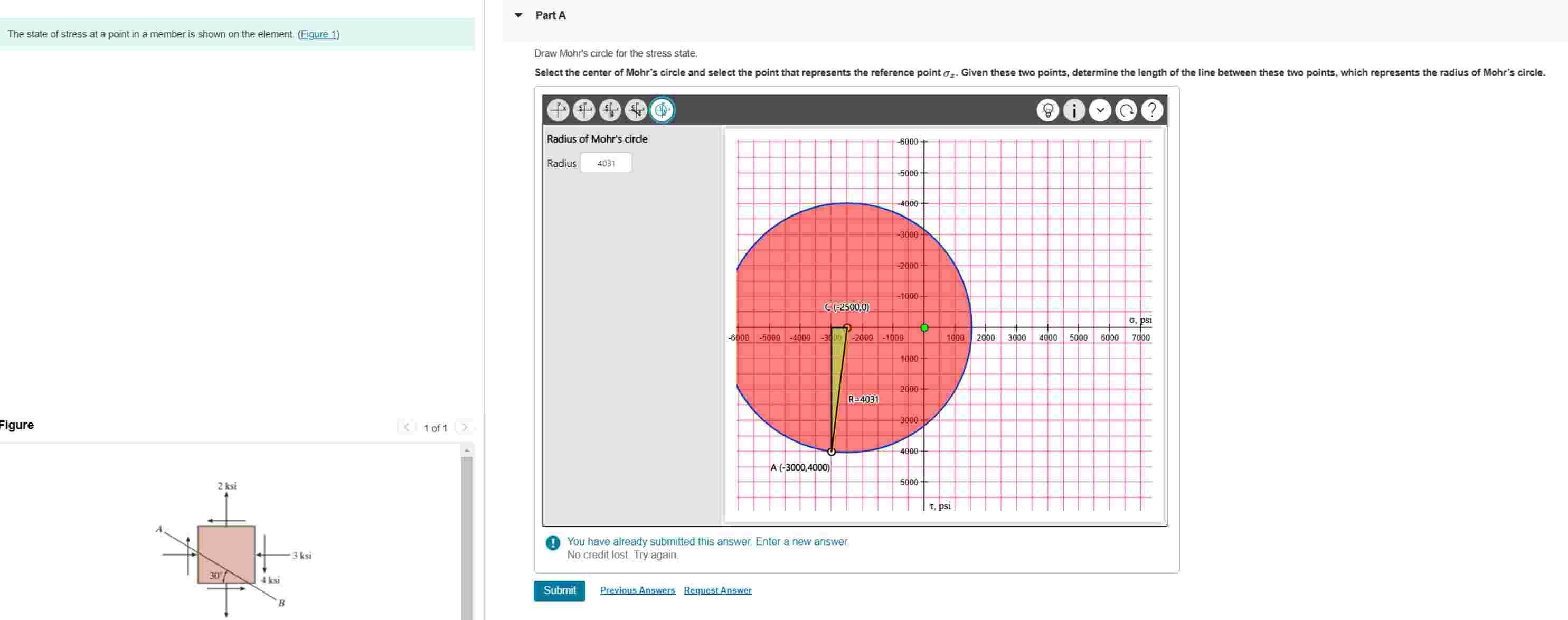Click the Previous Answers link
The width and height of the screenshot is (1568, 620).
(x=637, y=590)
